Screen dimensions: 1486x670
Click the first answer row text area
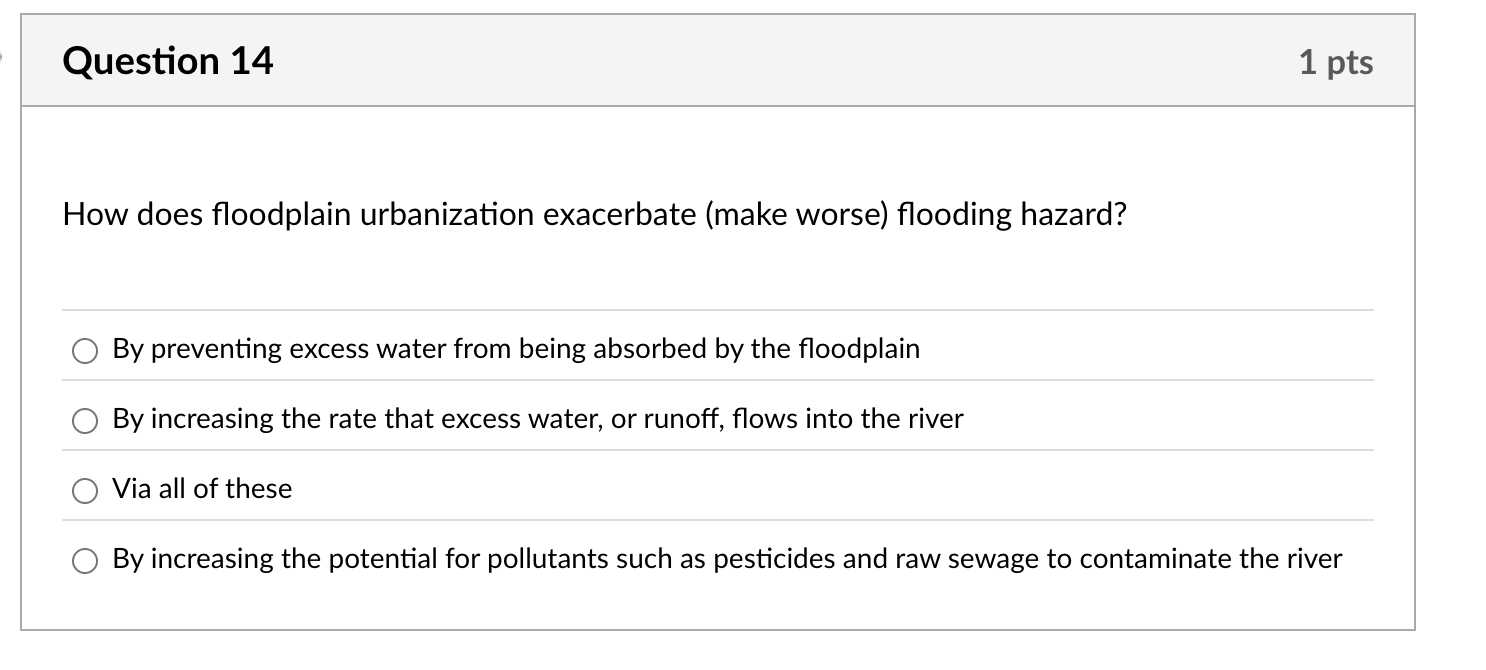pyautogui.click(x=516, y=350)
